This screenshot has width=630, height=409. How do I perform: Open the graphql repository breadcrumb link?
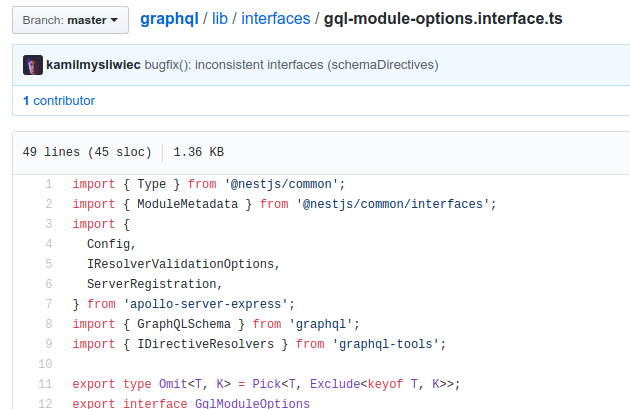click(x=169, y=19)
